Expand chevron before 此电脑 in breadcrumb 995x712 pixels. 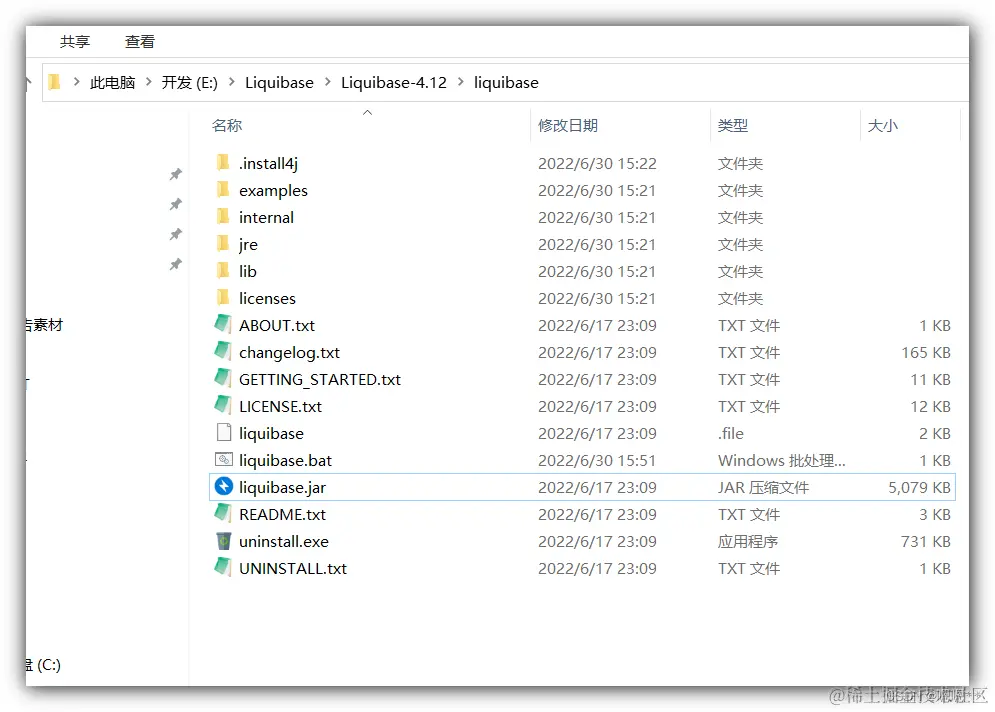77,82
